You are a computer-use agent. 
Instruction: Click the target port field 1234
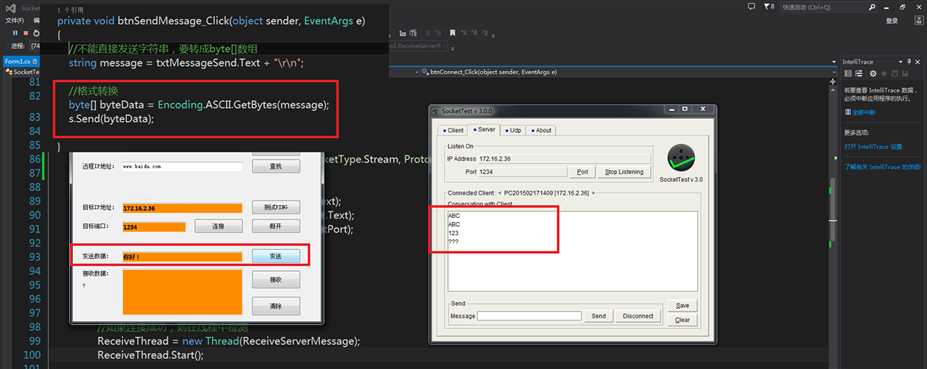154,227
